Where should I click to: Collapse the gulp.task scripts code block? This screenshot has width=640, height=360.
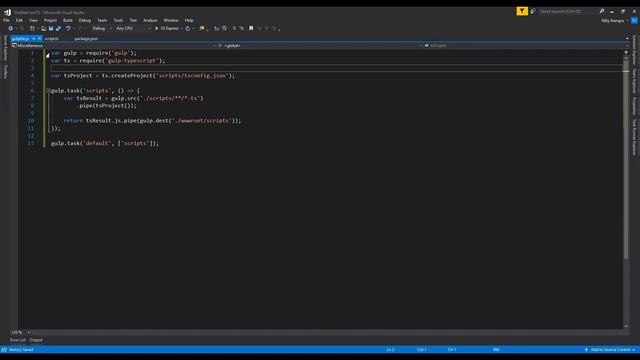pyautogui.click(x=48, y=91)
